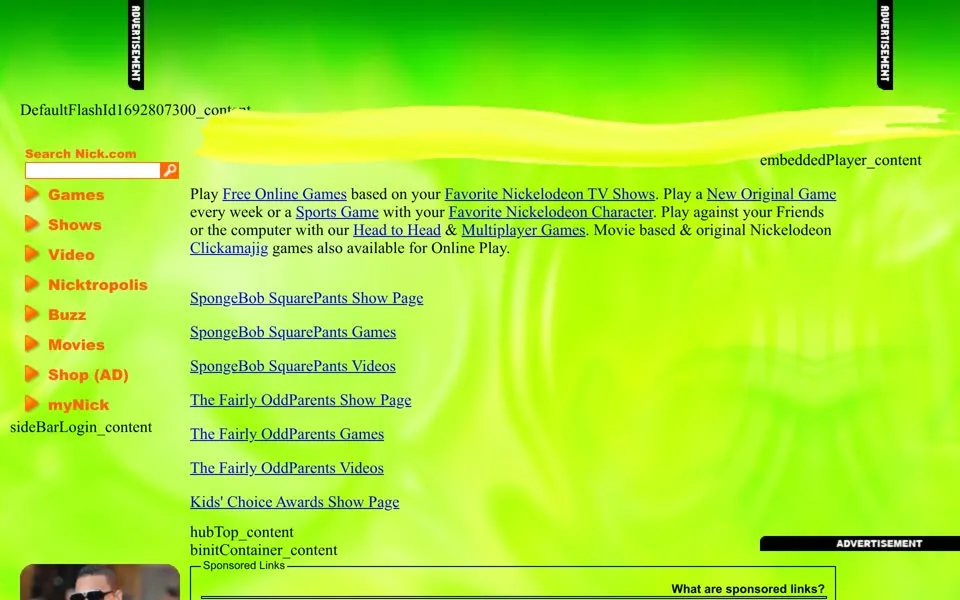Click the embeddedPlayer_content text
Screen dimensions: 960x600
(840, 160)
